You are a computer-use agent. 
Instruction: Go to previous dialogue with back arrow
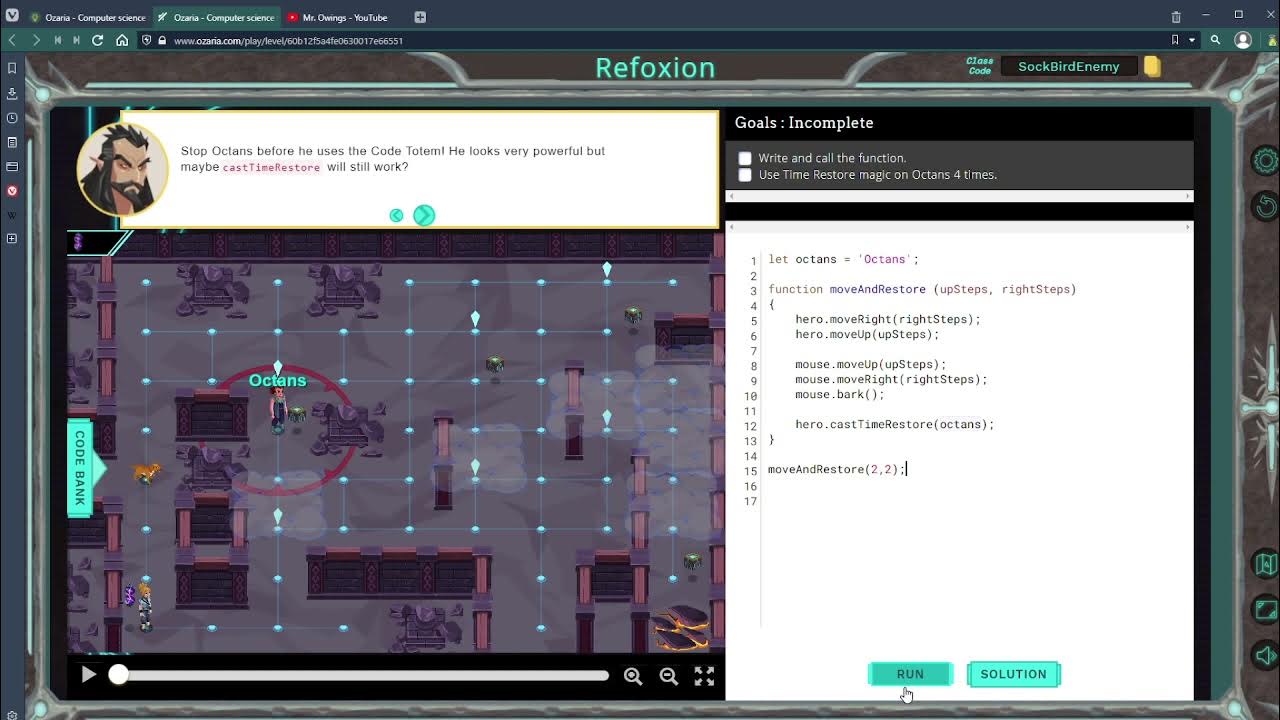tap(396, 215)
